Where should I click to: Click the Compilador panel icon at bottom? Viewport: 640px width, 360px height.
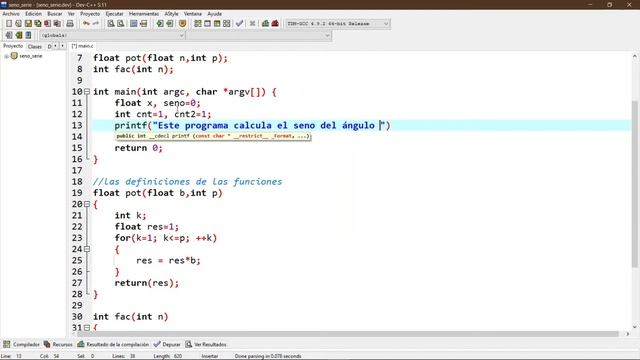[7, 344]
